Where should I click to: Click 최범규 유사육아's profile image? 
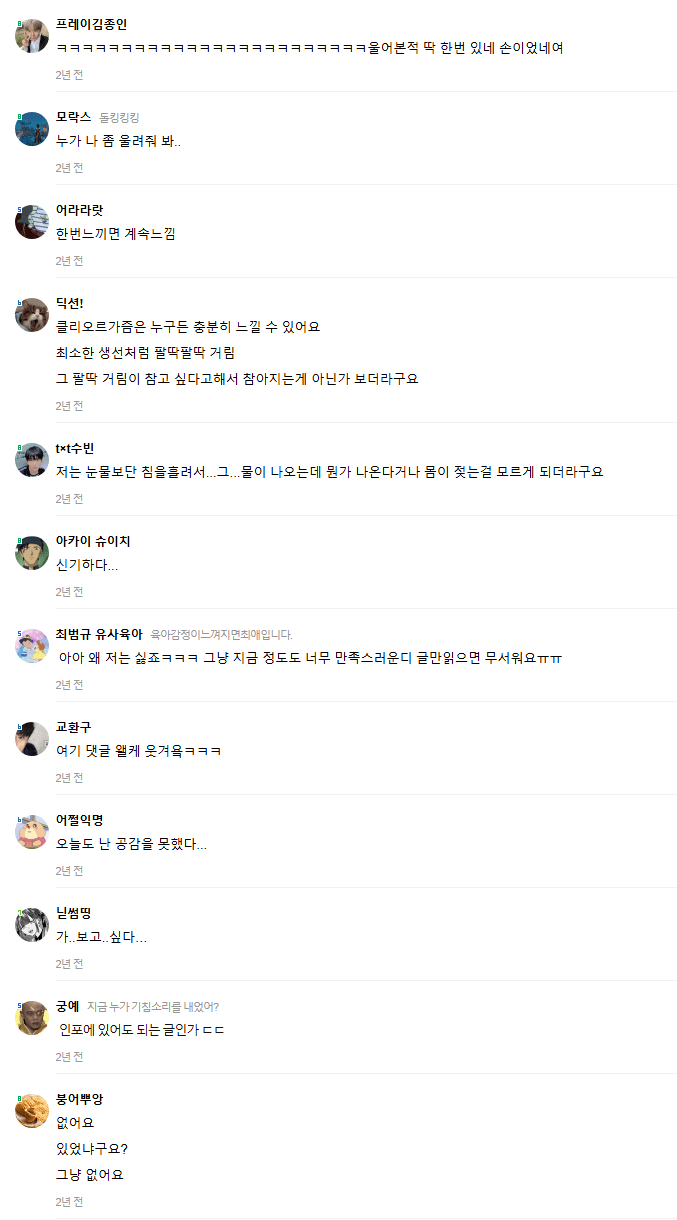coord(32,646)
